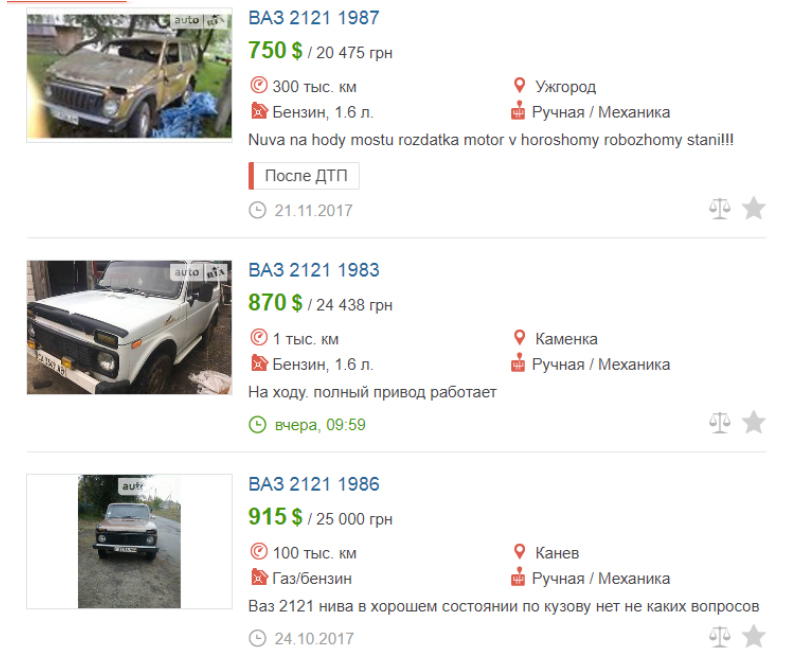Screen dimensions: 795x660
Task: Click the Каменка location pin icon
Action: 519,338
